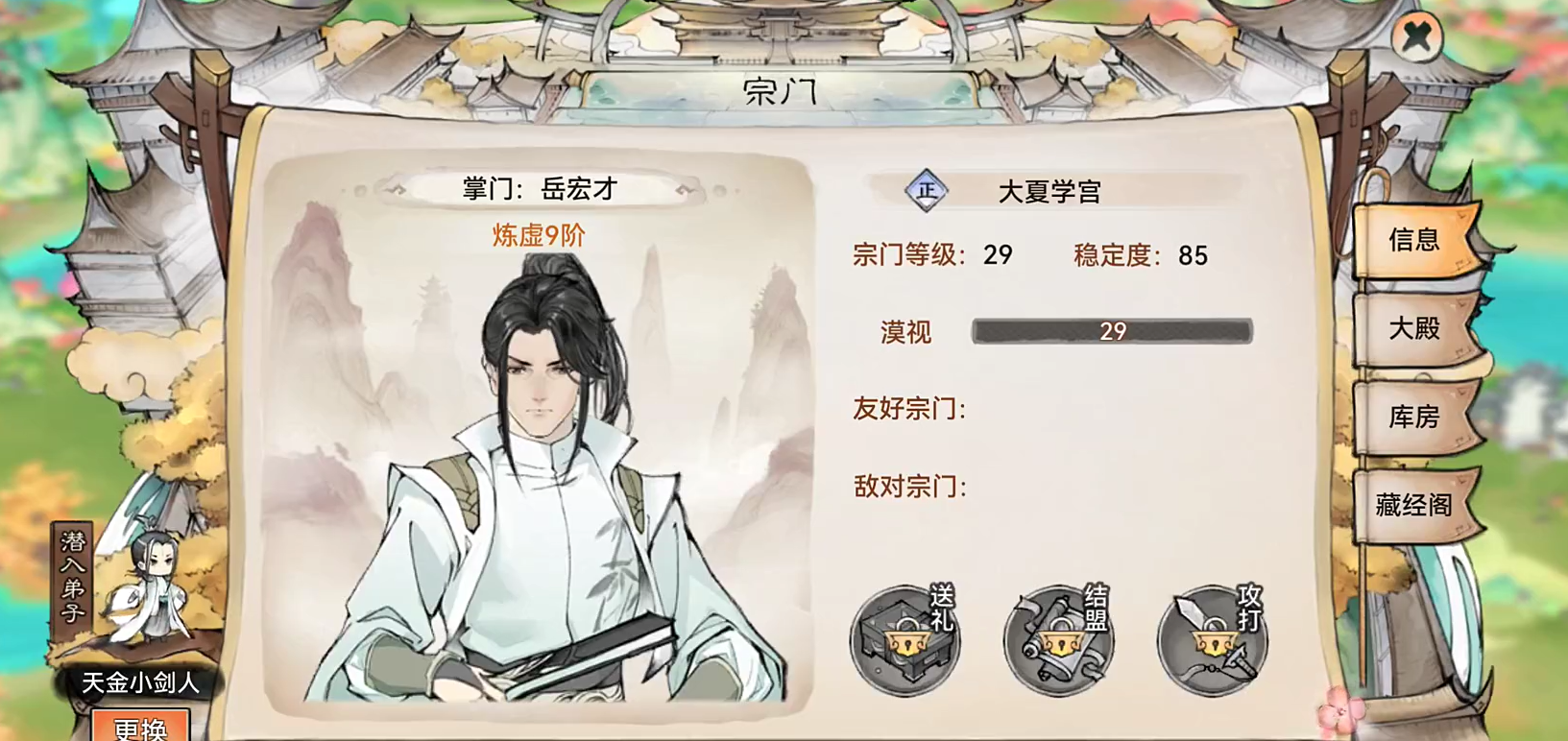
Task: Click the 漠视 relationship progress bar
Action: (1112, 331)
